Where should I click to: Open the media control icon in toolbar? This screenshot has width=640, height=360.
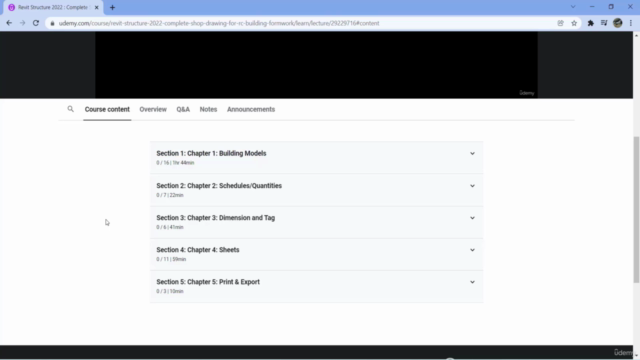click(x=604, y=23)
